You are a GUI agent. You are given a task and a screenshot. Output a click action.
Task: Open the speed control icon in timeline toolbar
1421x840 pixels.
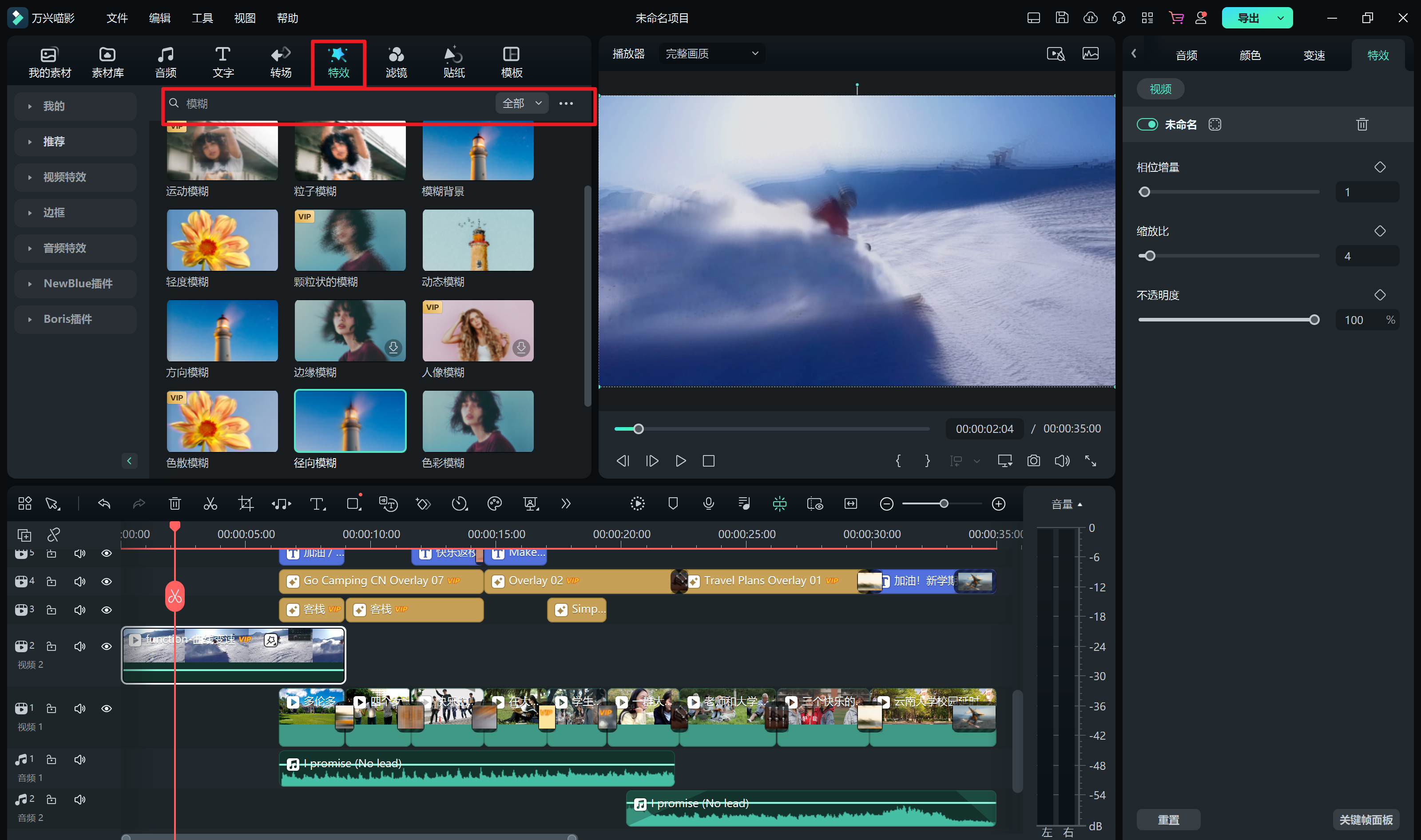tap(460, 503)
